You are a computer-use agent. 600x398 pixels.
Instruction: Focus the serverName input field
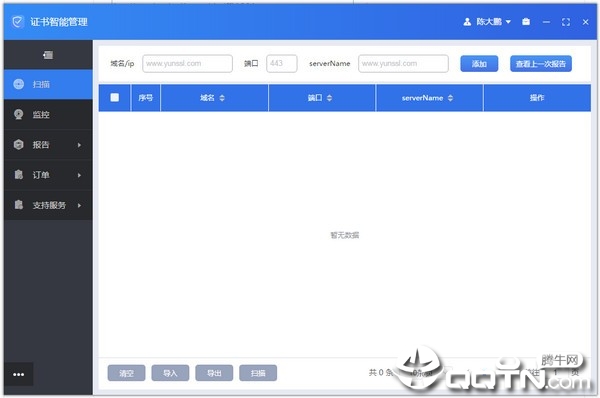(x=403, y=64)
